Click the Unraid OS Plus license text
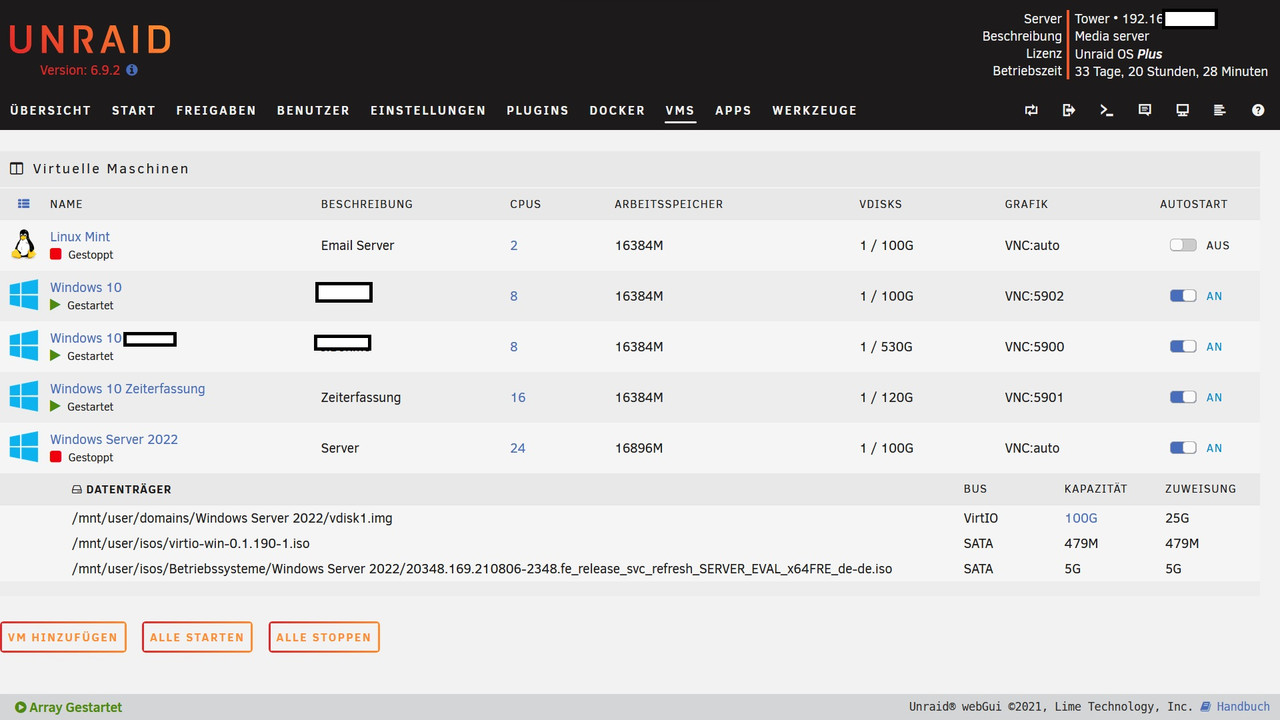This screenshot has width=1280, height=720. pos(1119,54)
